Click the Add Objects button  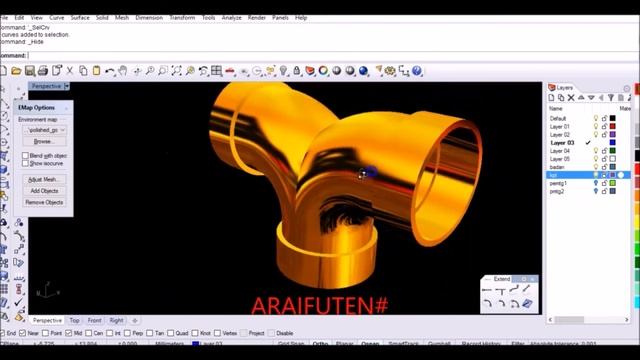tap(44, 191)
